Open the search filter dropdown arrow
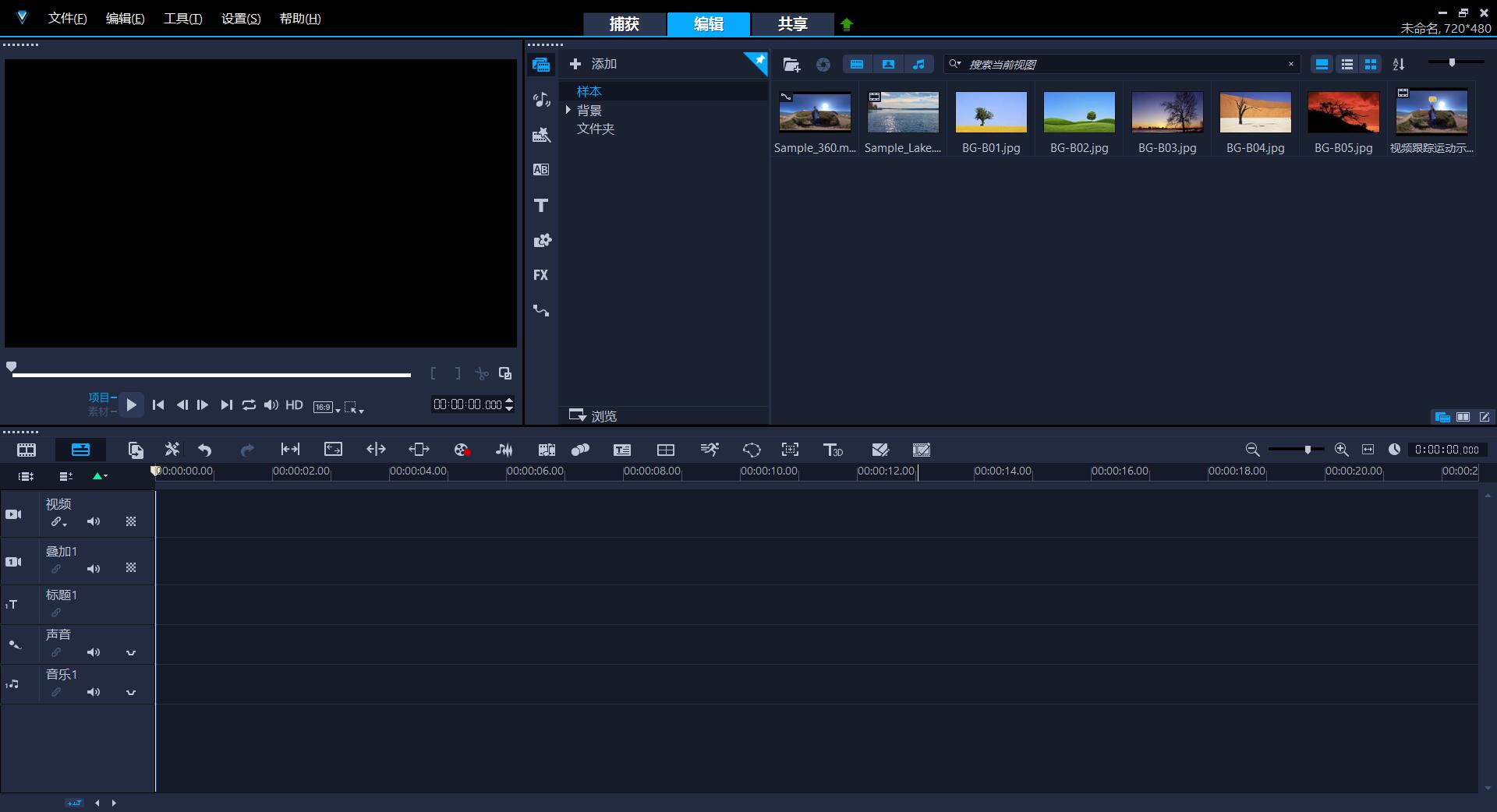1497x812 pixels. [955, 64]
